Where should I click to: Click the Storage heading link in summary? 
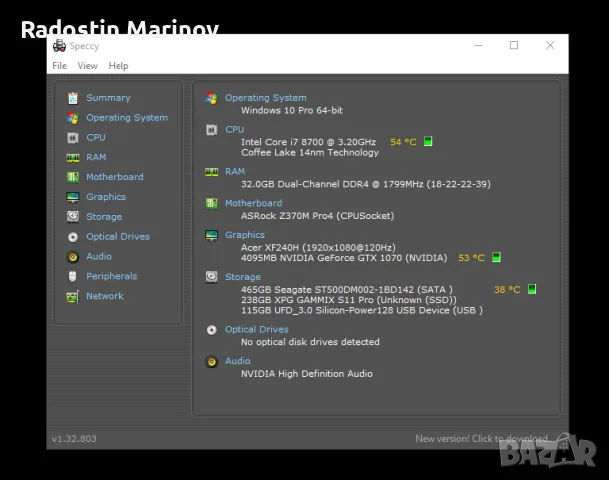tap(243, 277)
